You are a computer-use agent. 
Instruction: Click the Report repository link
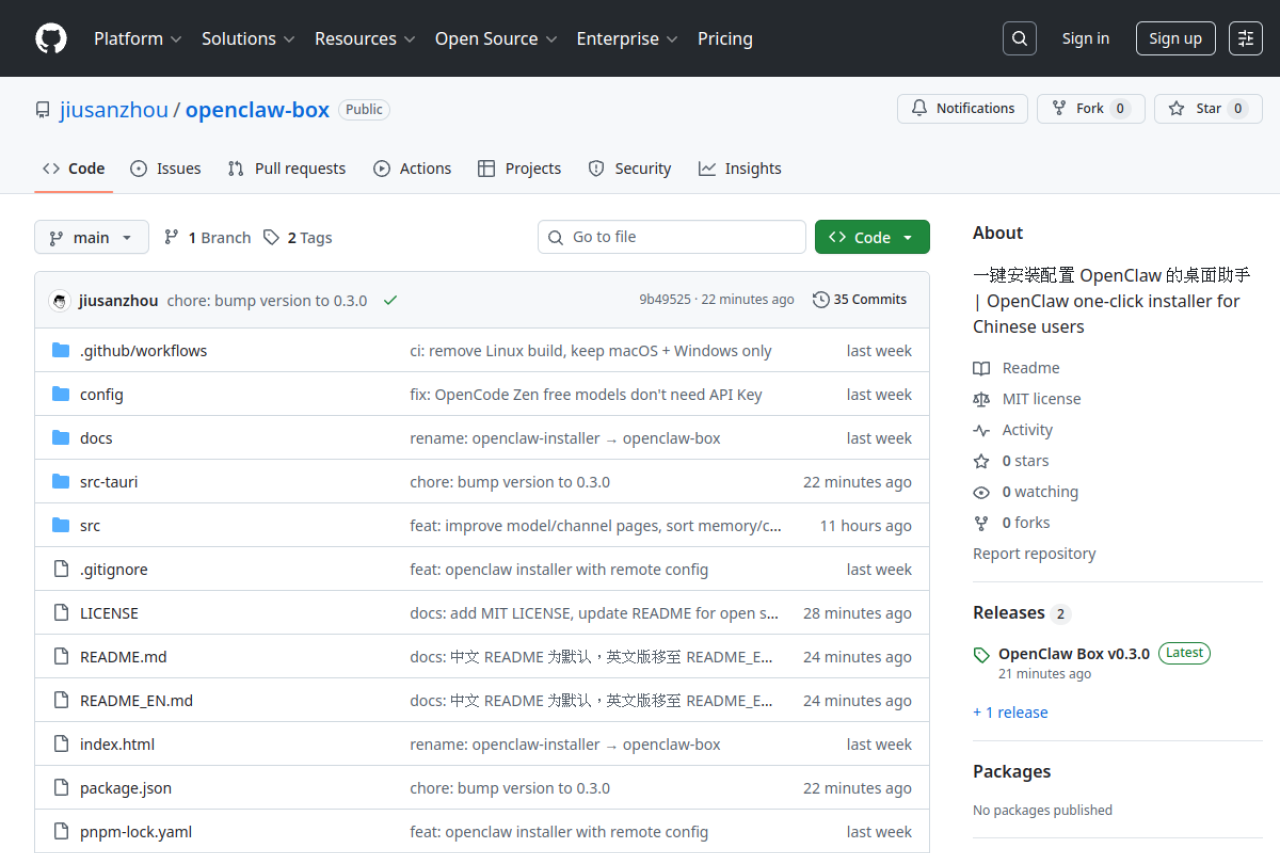(x=1034, y=553)
